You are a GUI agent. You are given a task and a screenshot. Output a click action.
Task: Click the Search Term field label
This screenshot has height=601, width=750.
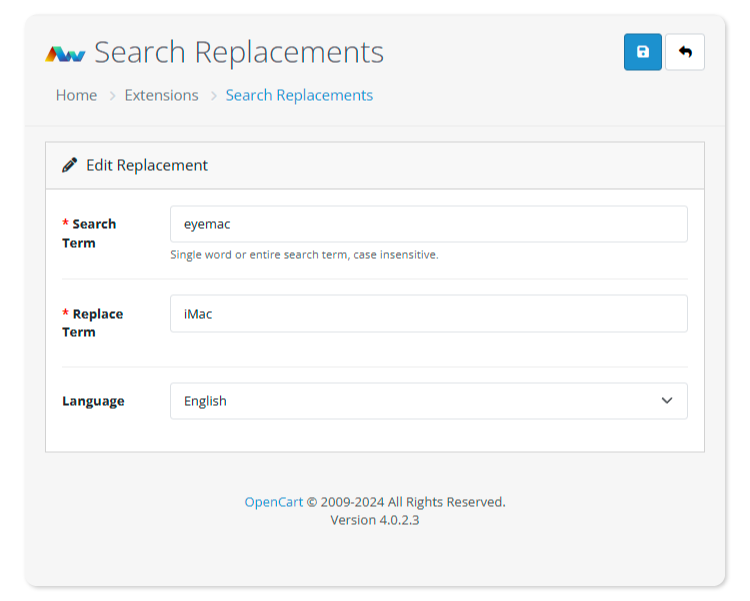coord(89,234)
